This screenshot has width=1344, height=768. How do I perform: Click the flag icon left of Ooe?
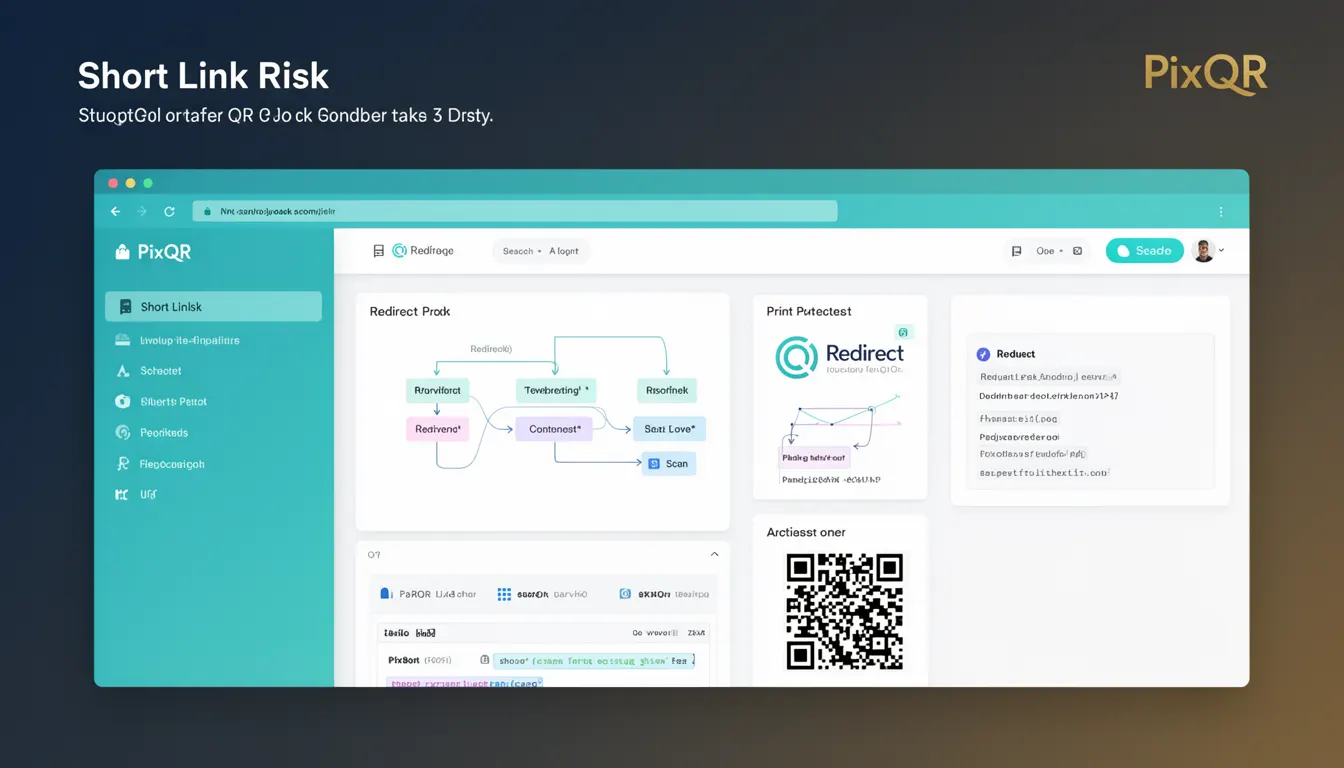pyautogui.click(x=1016, y=252)
